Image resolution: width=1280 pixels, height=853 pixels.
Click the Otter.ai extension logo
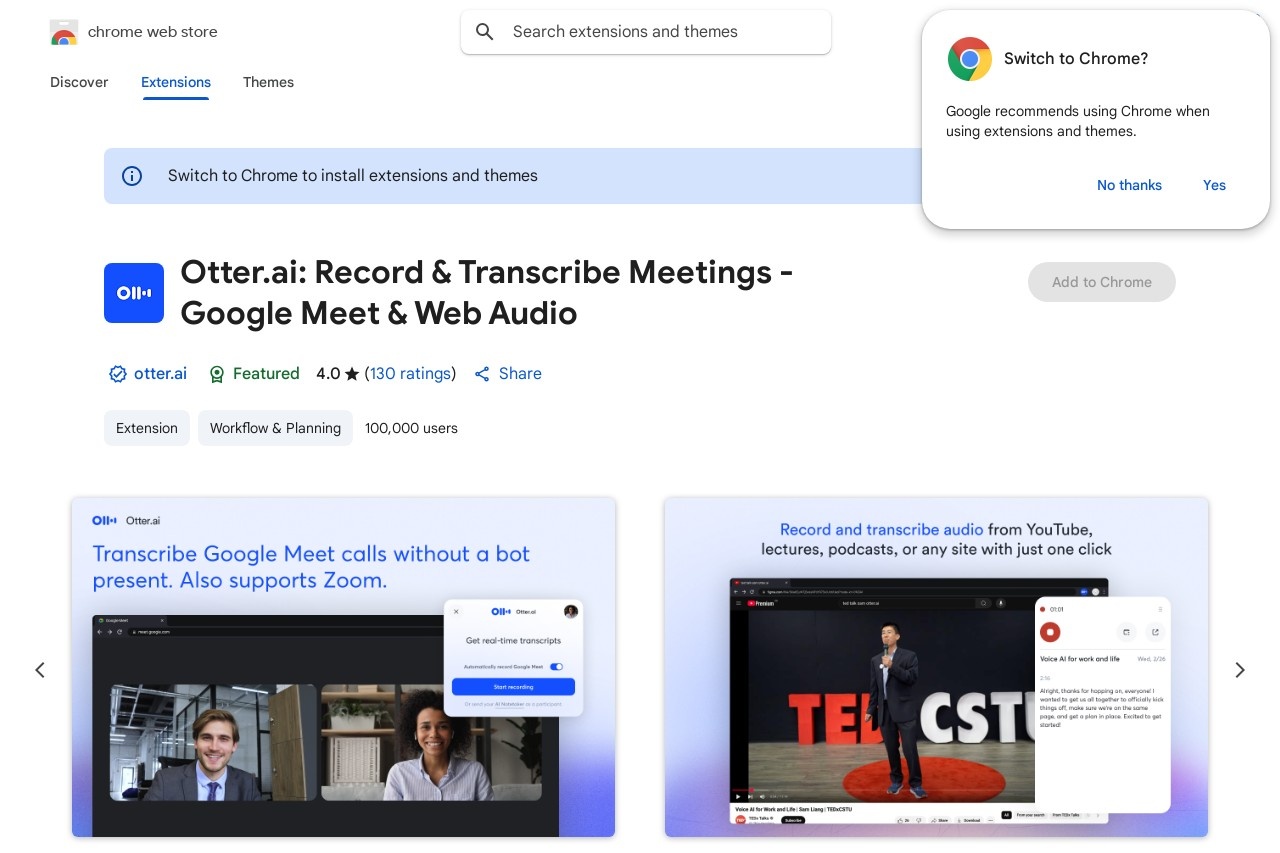tap(134, 293)
